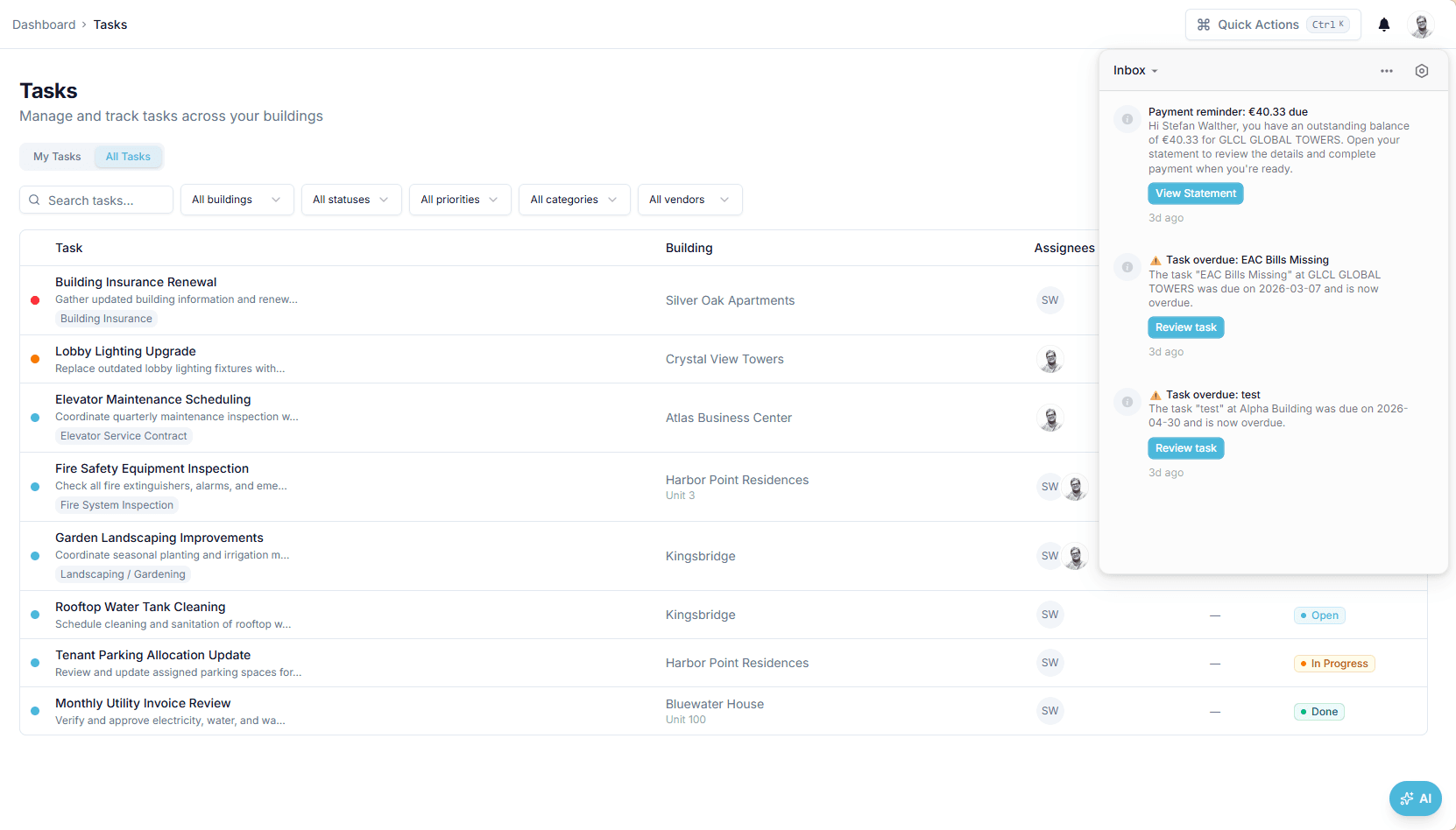The image size is (1456, 830).
Task: Go to Dashboard breadcrumb
Action: point(44,25)
